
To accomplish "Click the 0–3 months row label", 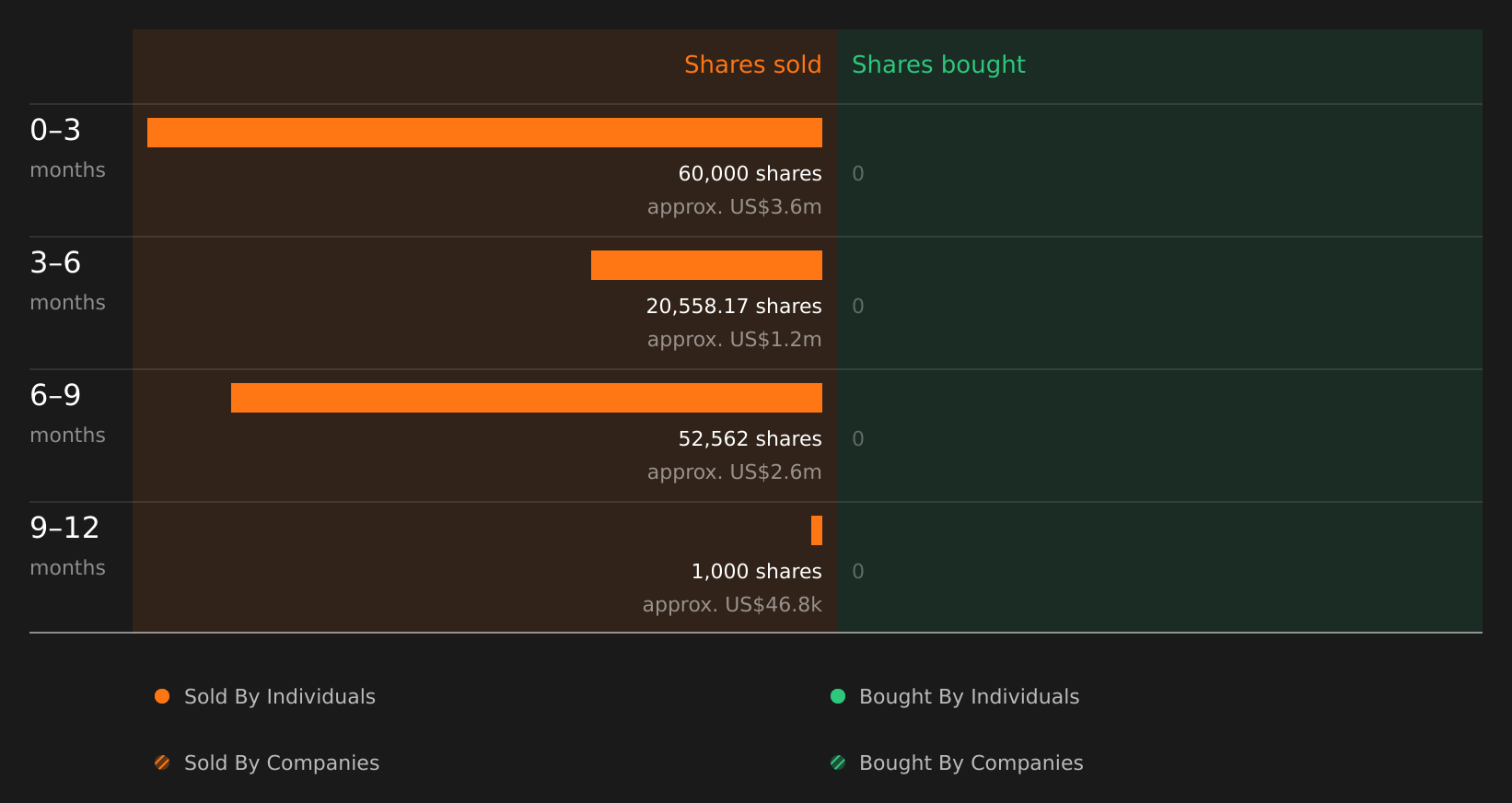I will click(x=67, y=147).
